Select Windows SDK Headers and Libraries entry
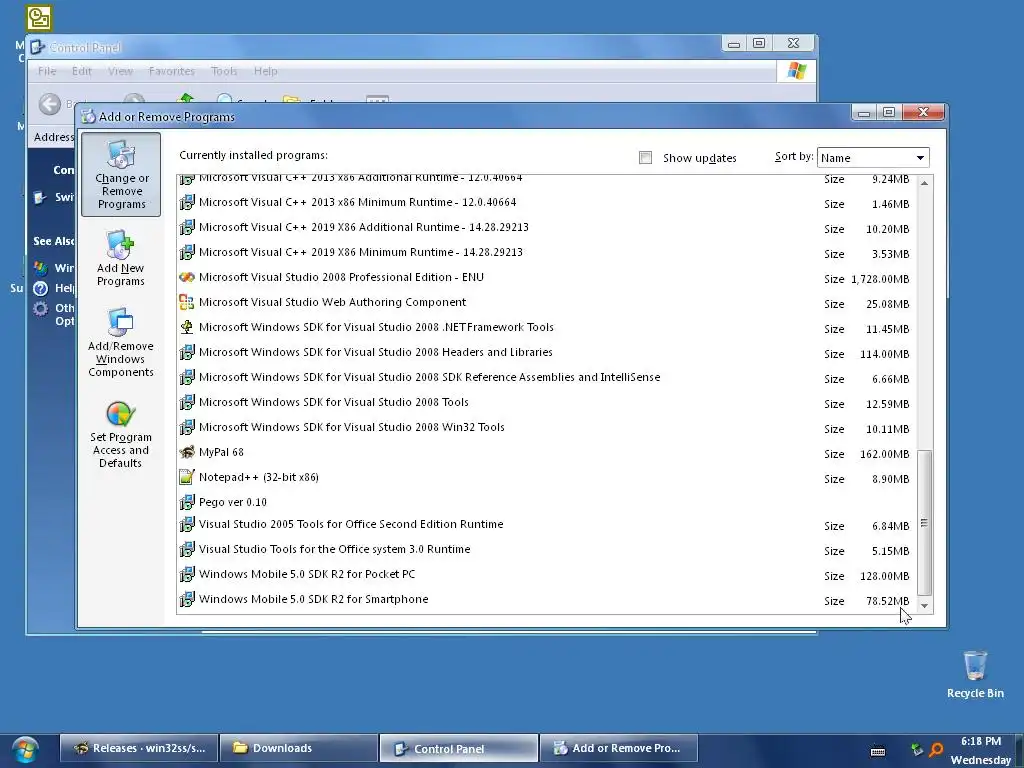This screenshot has width=1024, height=768. click(376, 352)
